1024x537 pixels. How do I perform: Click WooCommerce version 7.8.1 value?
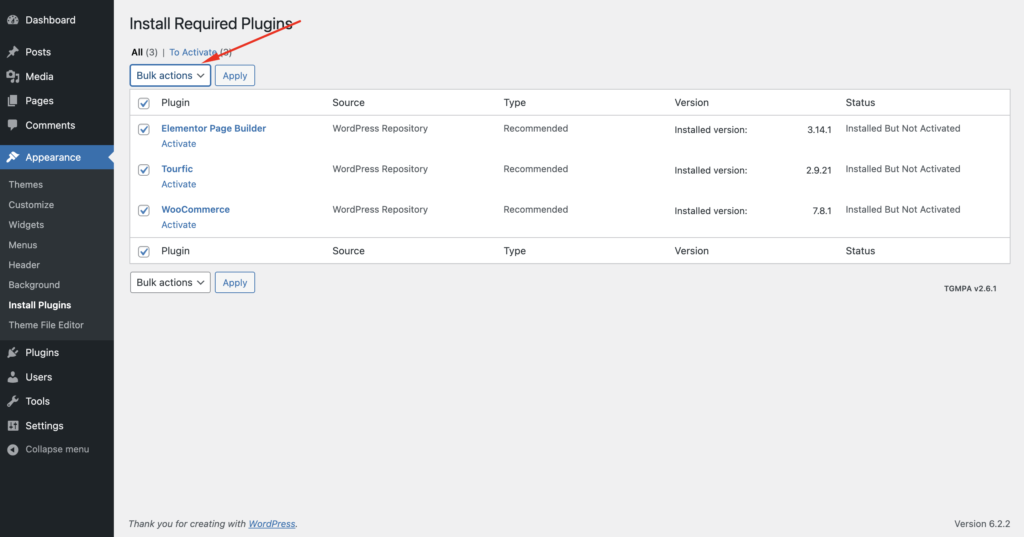pos(822,210)
